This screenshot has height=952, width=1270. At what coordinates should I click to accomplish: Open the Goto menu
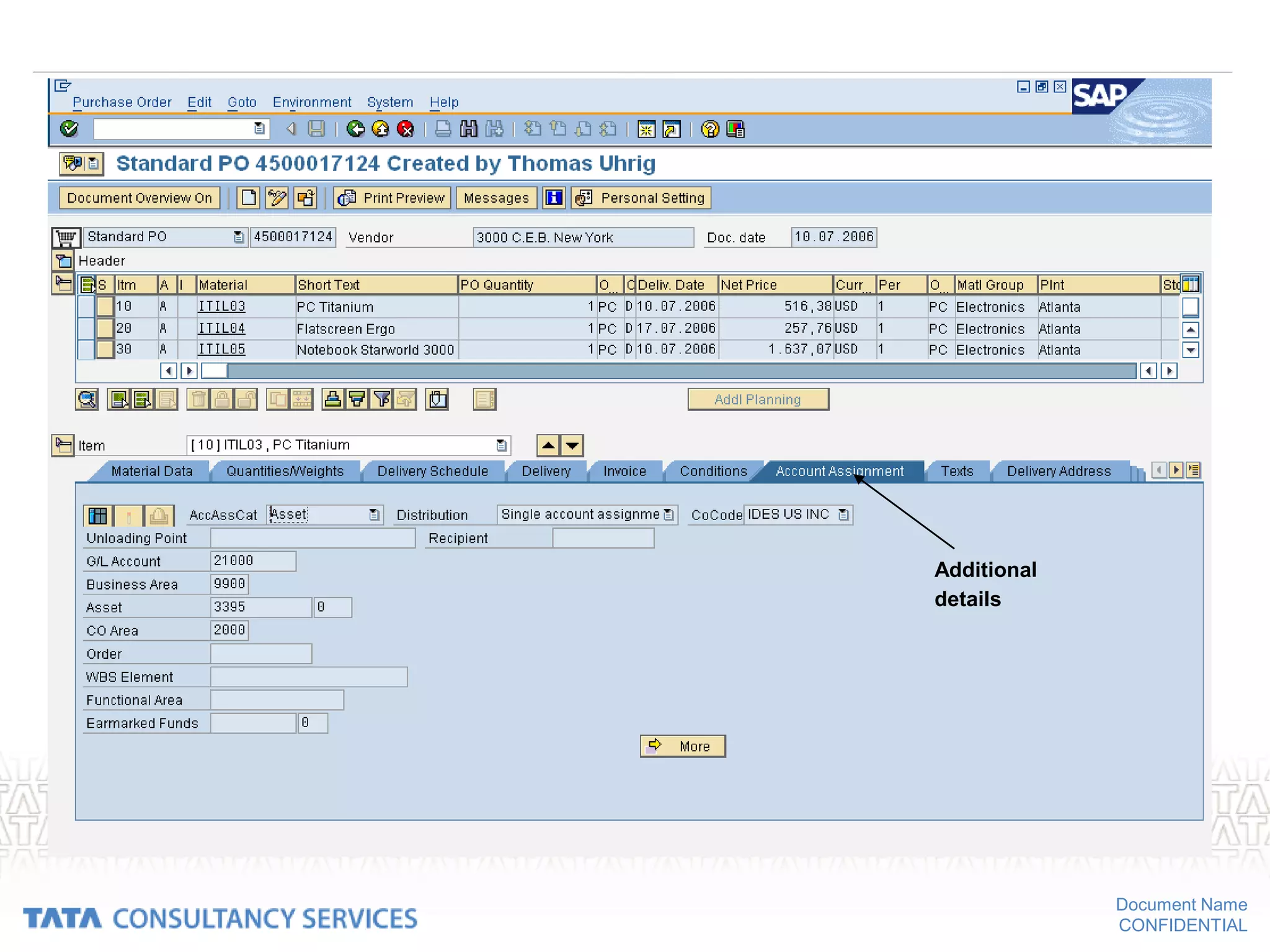pyautogui.click(x=242, y=102)
